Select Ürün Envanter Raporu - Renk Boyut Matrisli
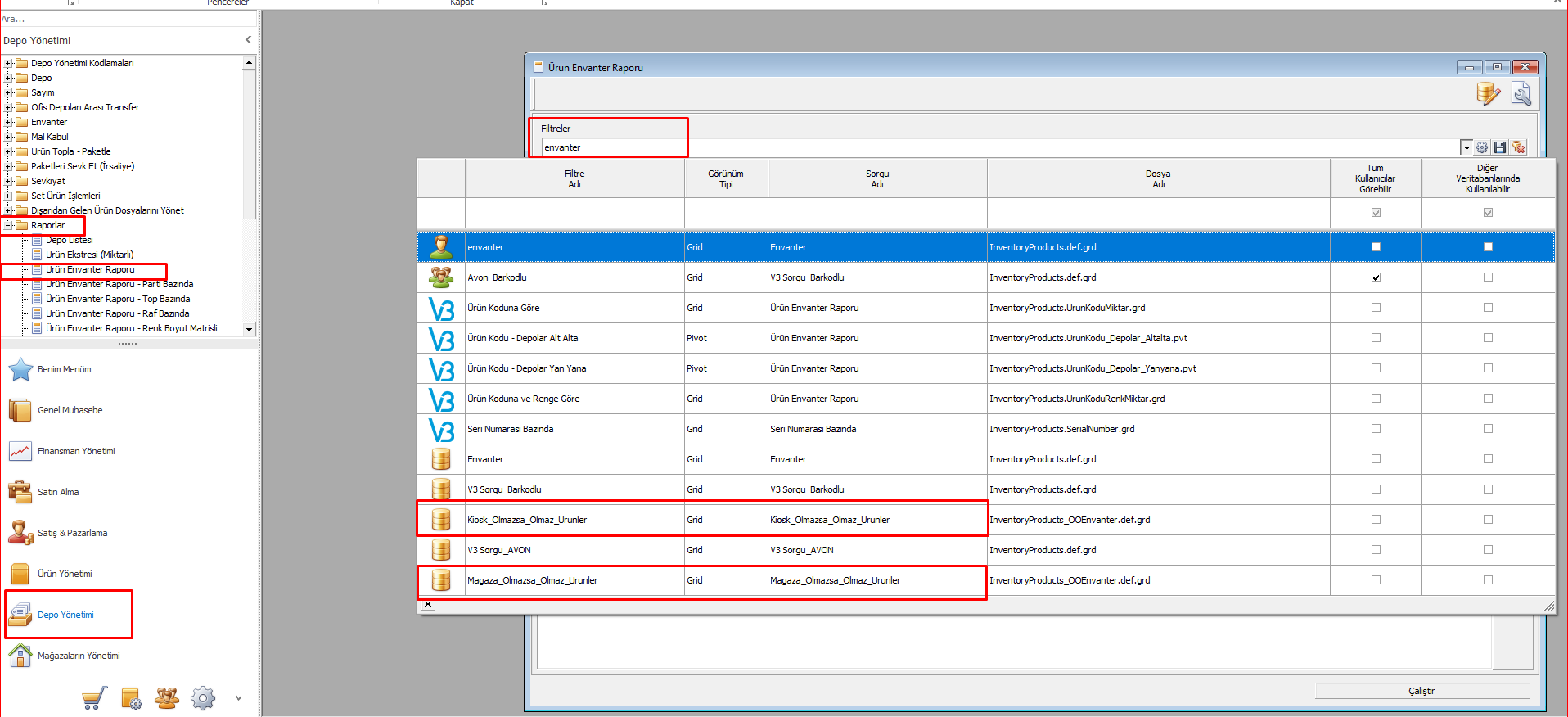This screenshot has height=717, width=1568. pos(132,328)
